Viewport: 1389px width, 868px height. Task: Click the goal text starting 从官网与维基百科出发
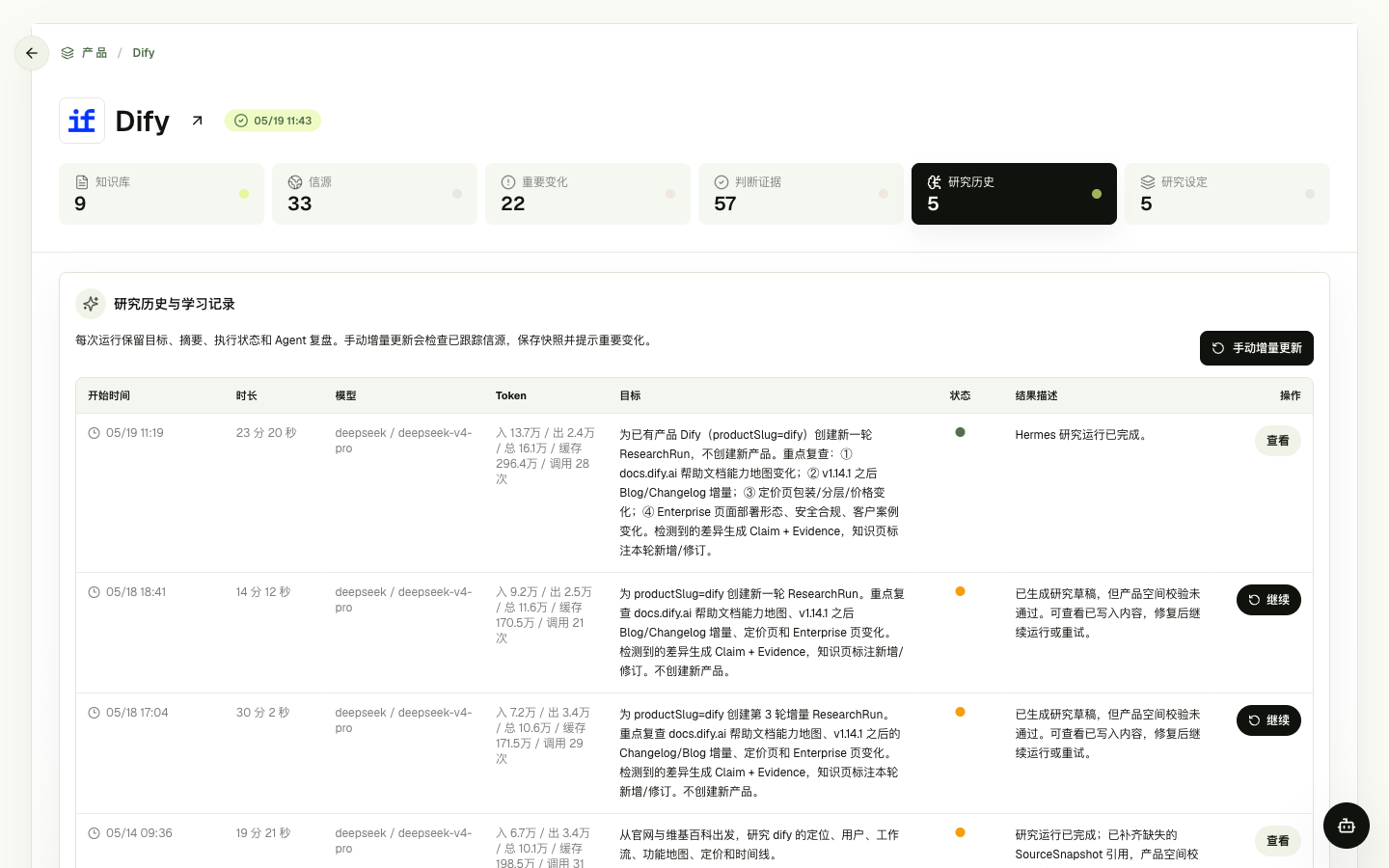[x=759, y=845]
